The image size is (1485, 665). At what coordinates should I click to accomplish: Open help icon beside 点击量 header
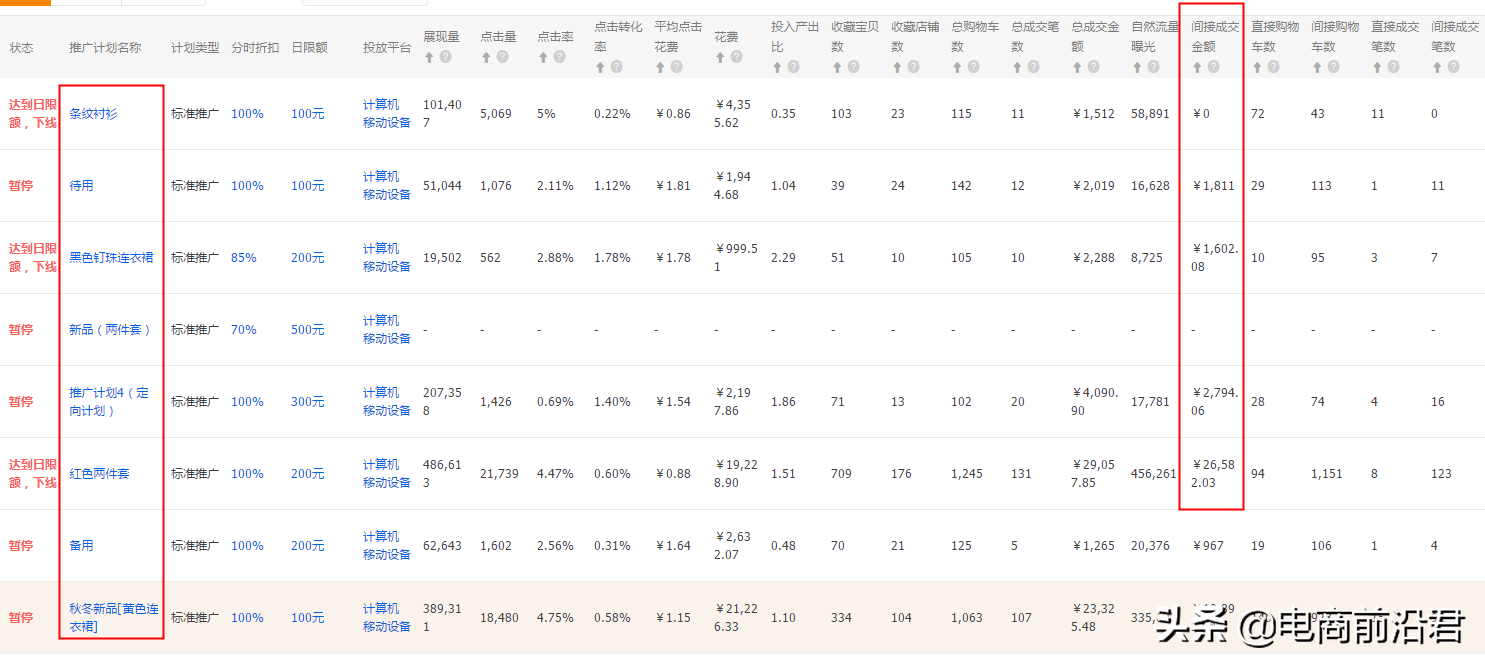coord(502,57)
